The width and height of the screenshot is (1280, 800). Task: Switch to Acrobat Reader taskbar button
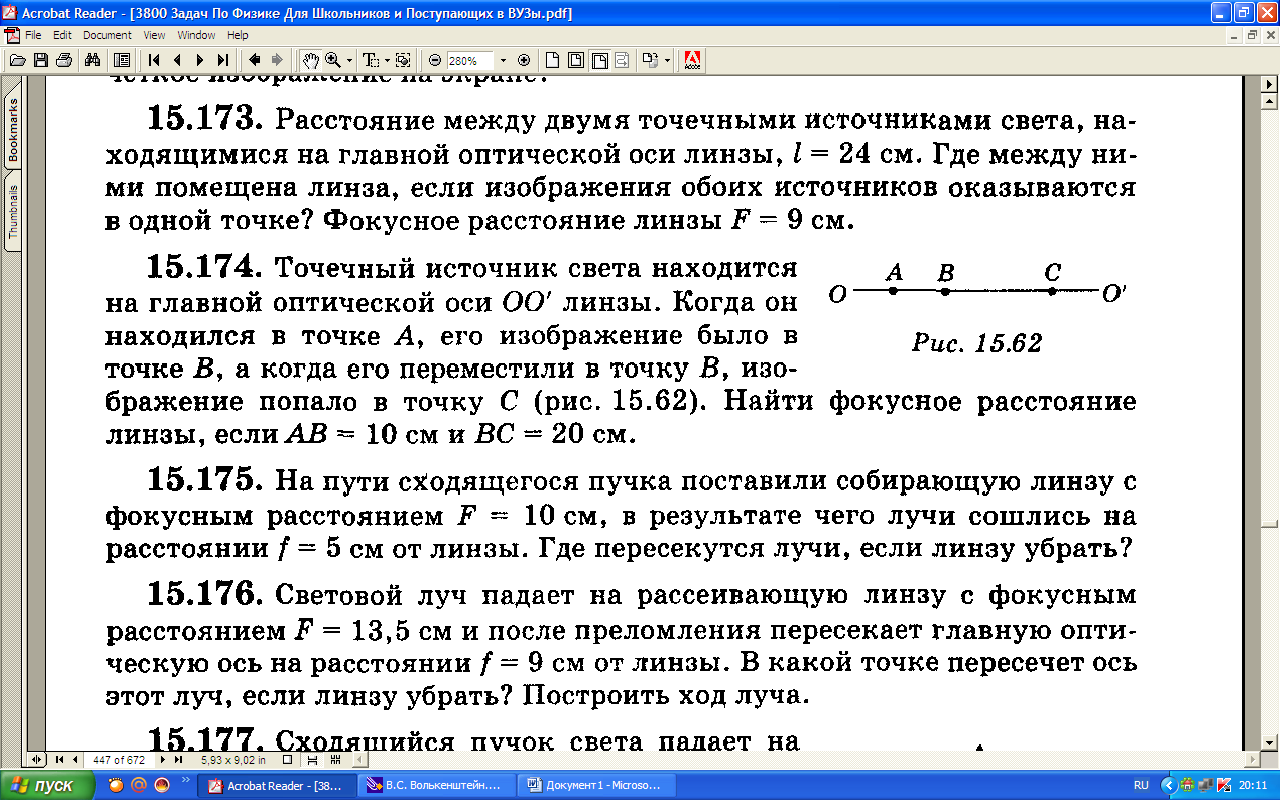pos(277,785)
